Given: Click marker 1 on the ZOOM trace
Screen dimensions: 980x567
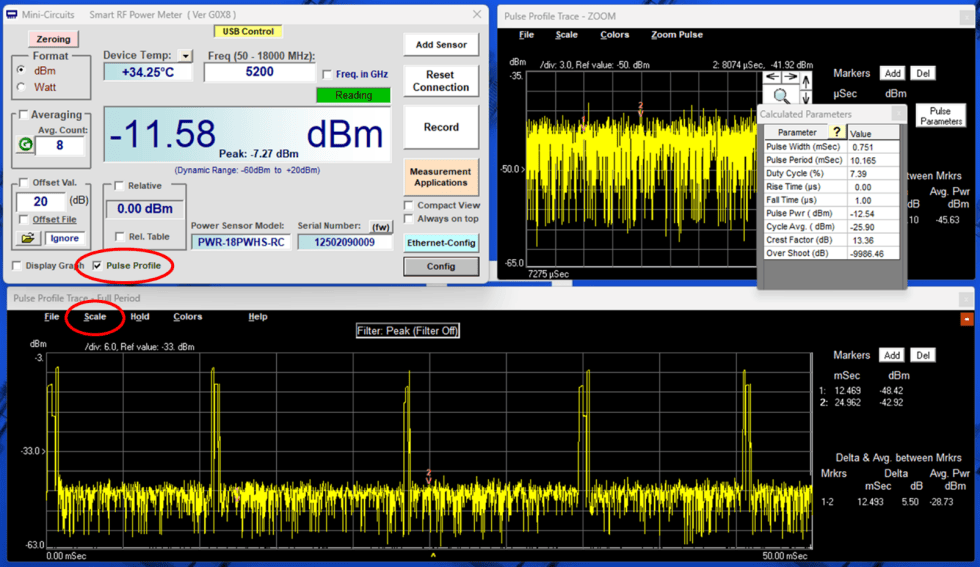Looking at the screenshot, I should 584,122.
